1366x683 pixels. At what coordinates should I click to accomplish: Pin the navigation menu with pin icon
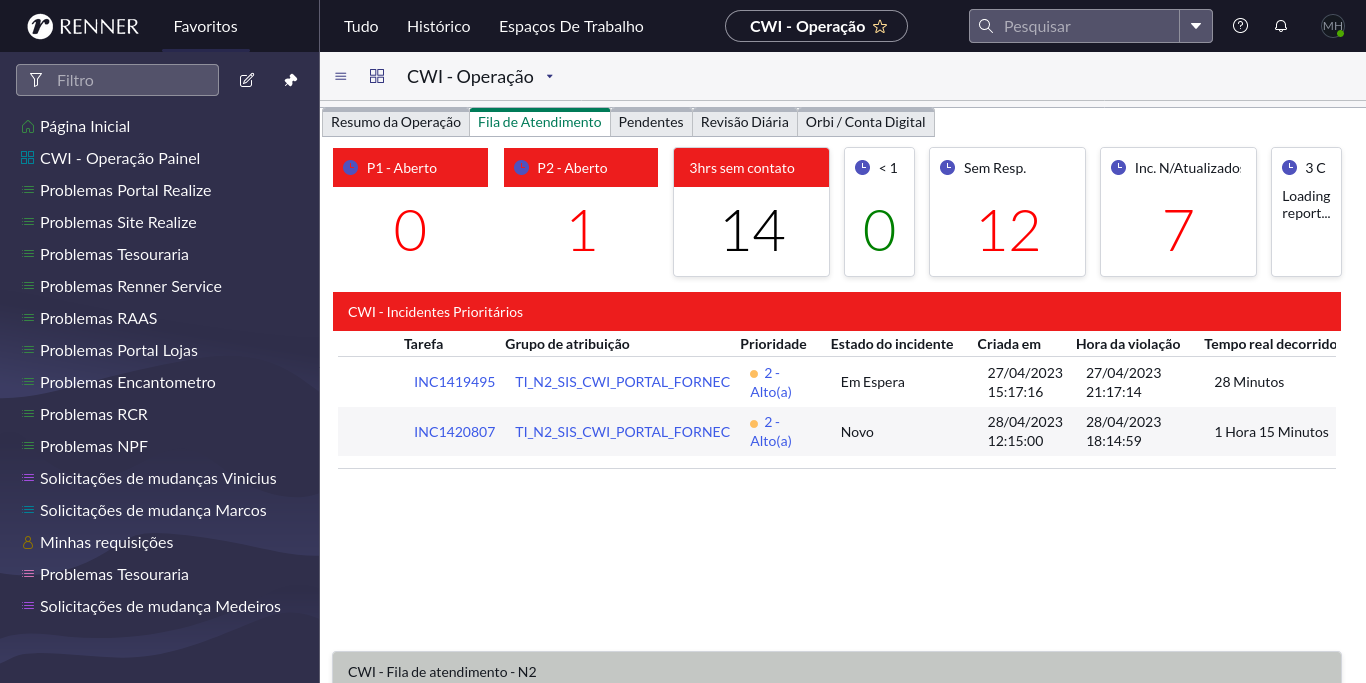click(x=291, y=80)
